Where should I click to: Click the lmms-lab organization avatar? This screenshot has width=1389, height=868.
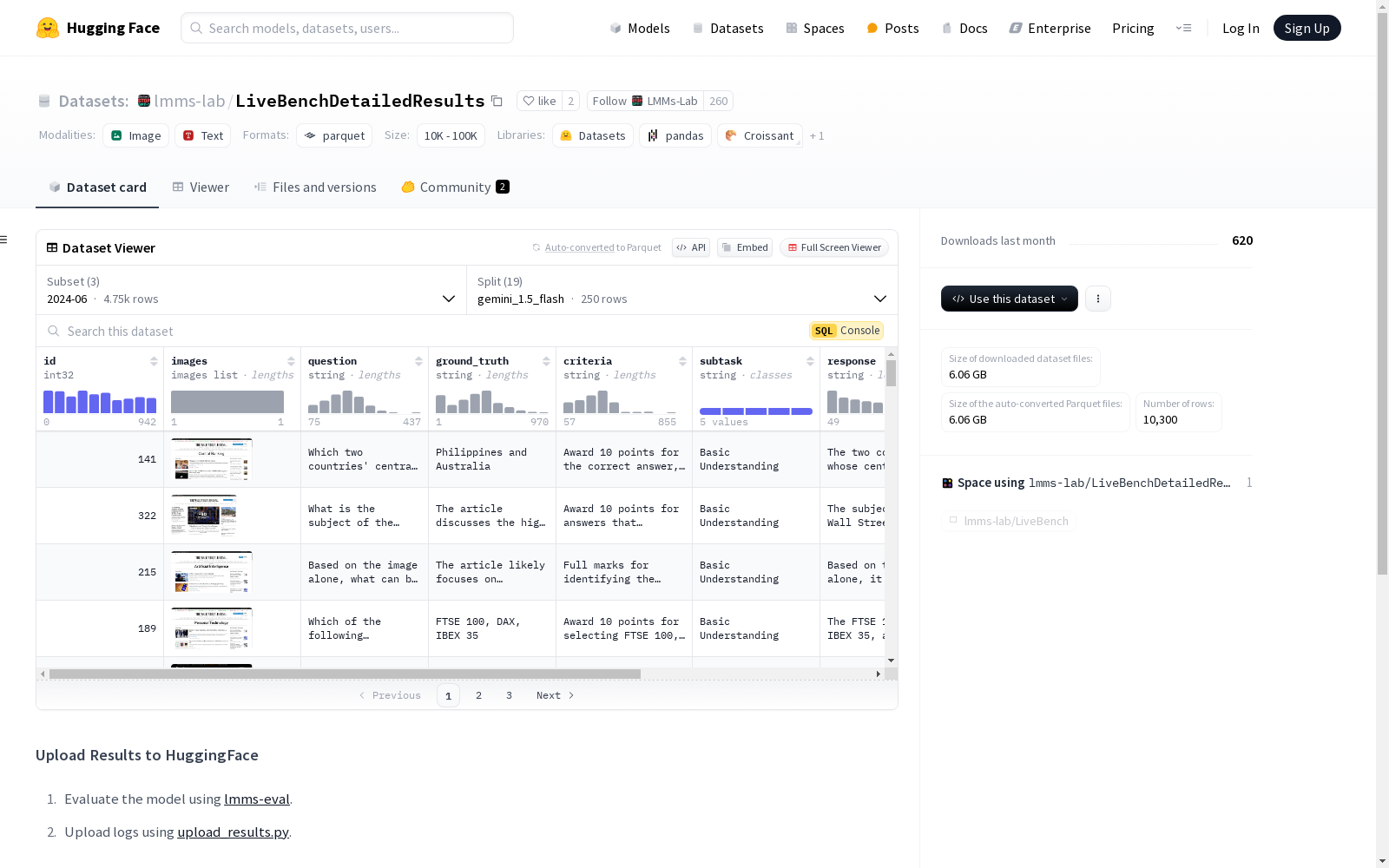tap(144, 101)
